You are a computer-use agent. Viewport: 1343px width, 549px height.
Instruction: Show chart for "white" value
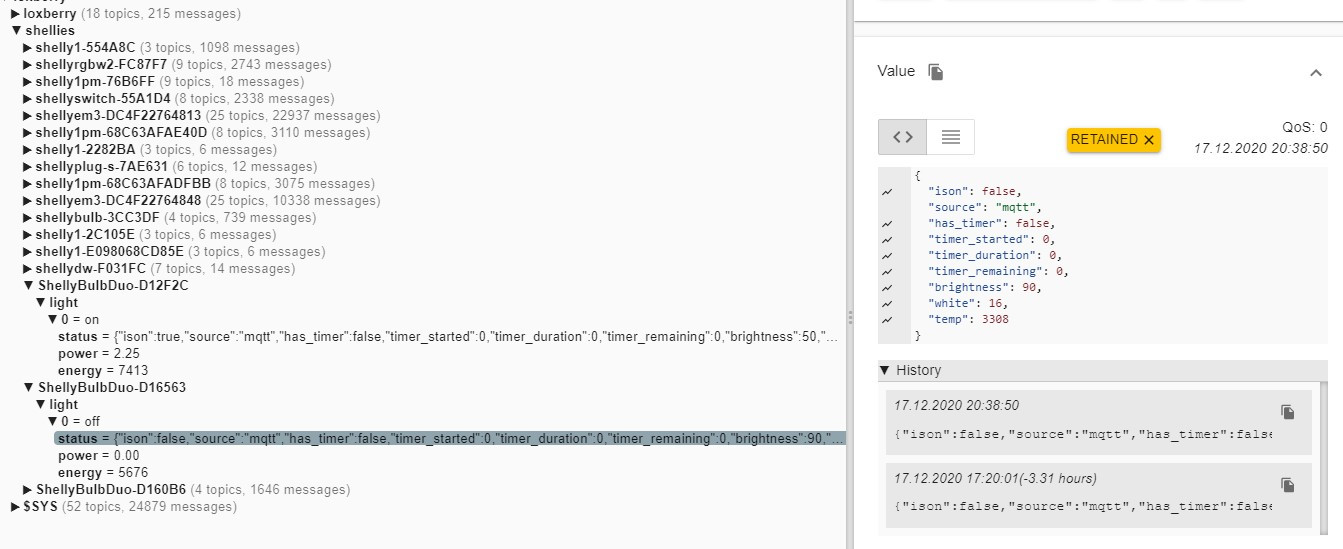887,303
